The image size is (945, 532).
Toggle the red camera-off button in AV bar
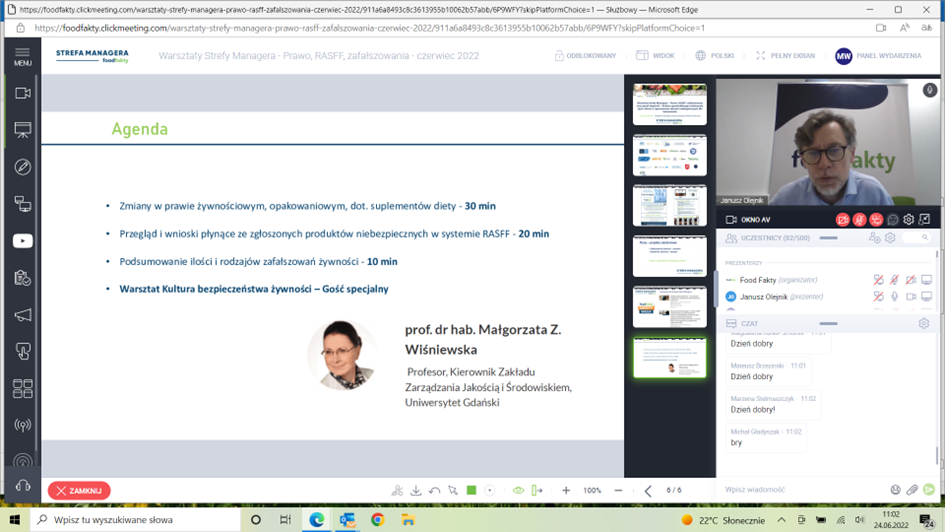[x=843, y=220]
